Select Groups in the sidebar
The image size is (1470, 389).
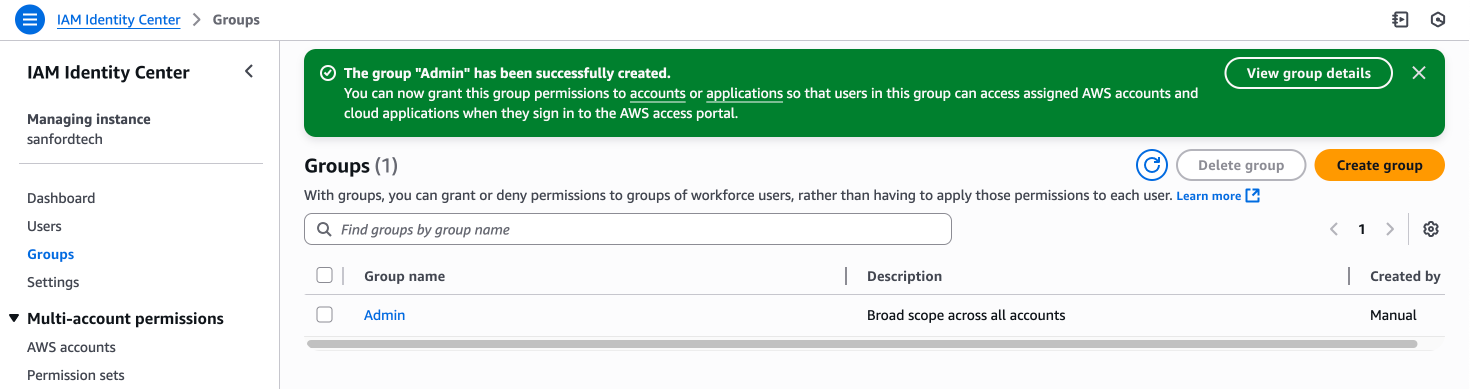coord(51,254)
